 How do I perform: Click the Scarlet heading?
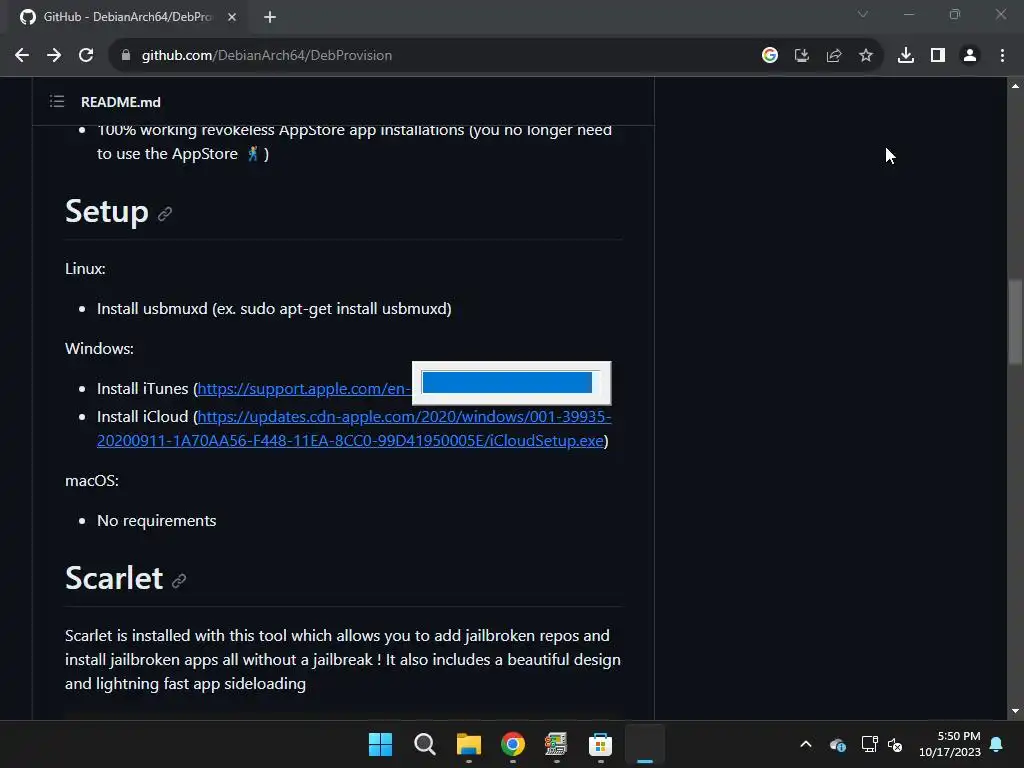click(x=114, y=578)
